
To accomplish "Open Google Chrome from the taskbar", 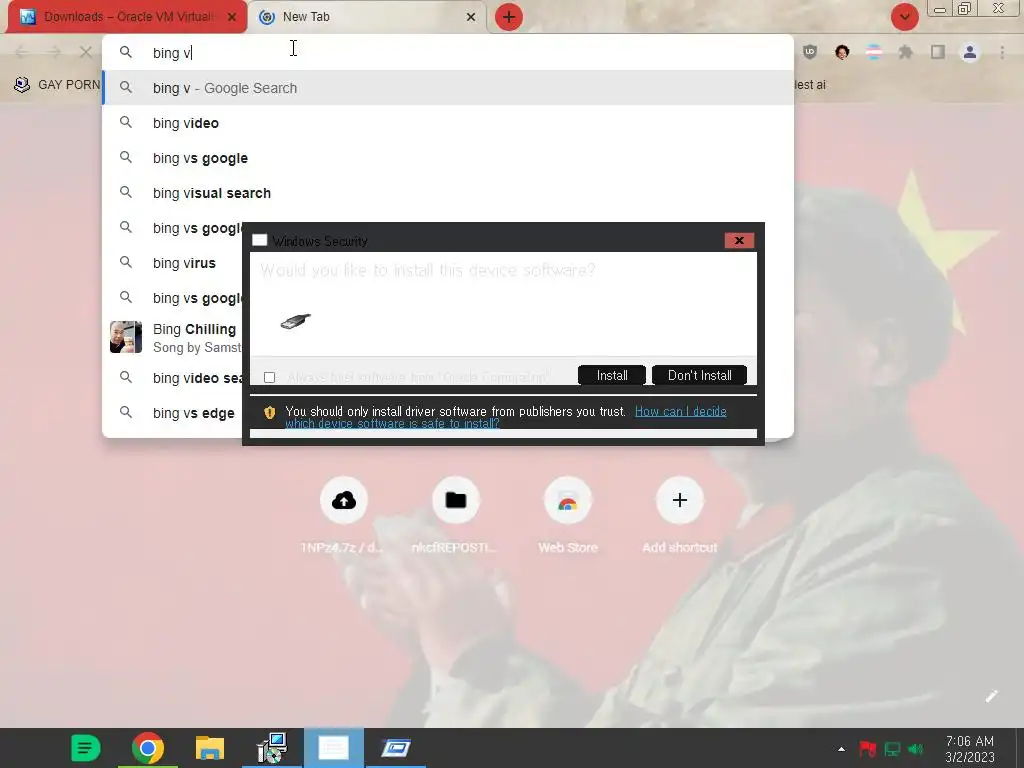I will 148,748.
